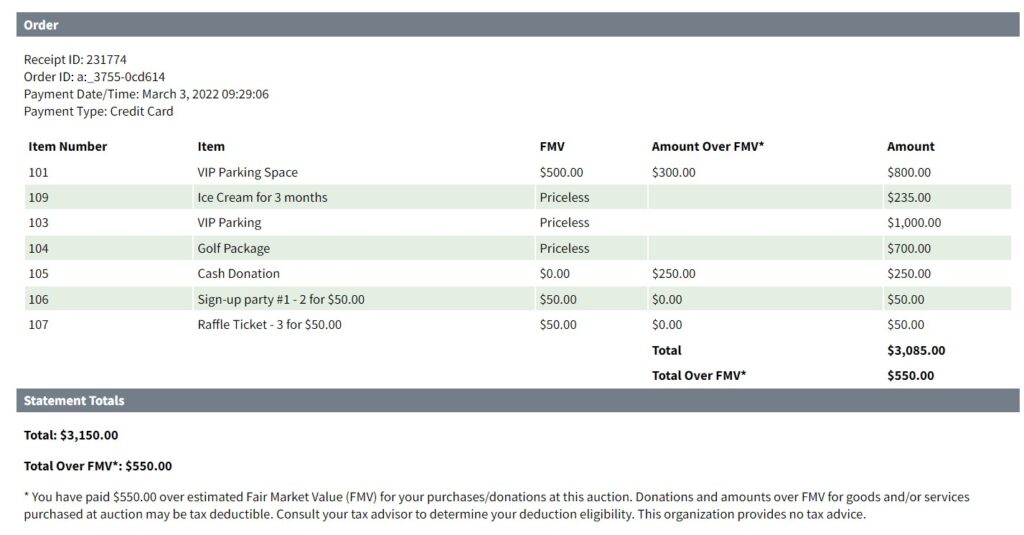Click the Item Number column header
The height and width of the screenshot is (535, 1024).
pos(67,147)
